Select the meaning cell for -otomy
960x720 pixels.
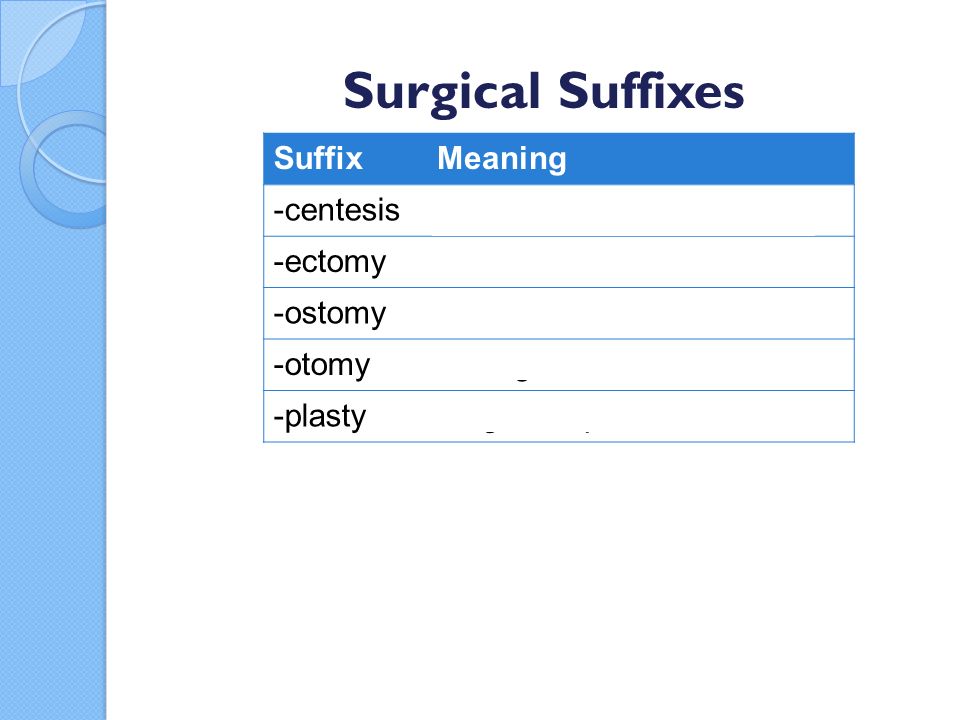641,365
